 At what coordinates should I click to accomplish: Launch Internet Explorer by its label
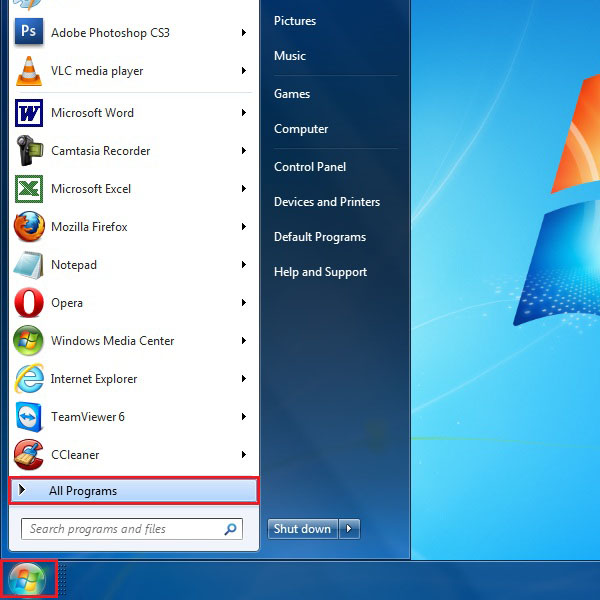[x=94, y=379]
